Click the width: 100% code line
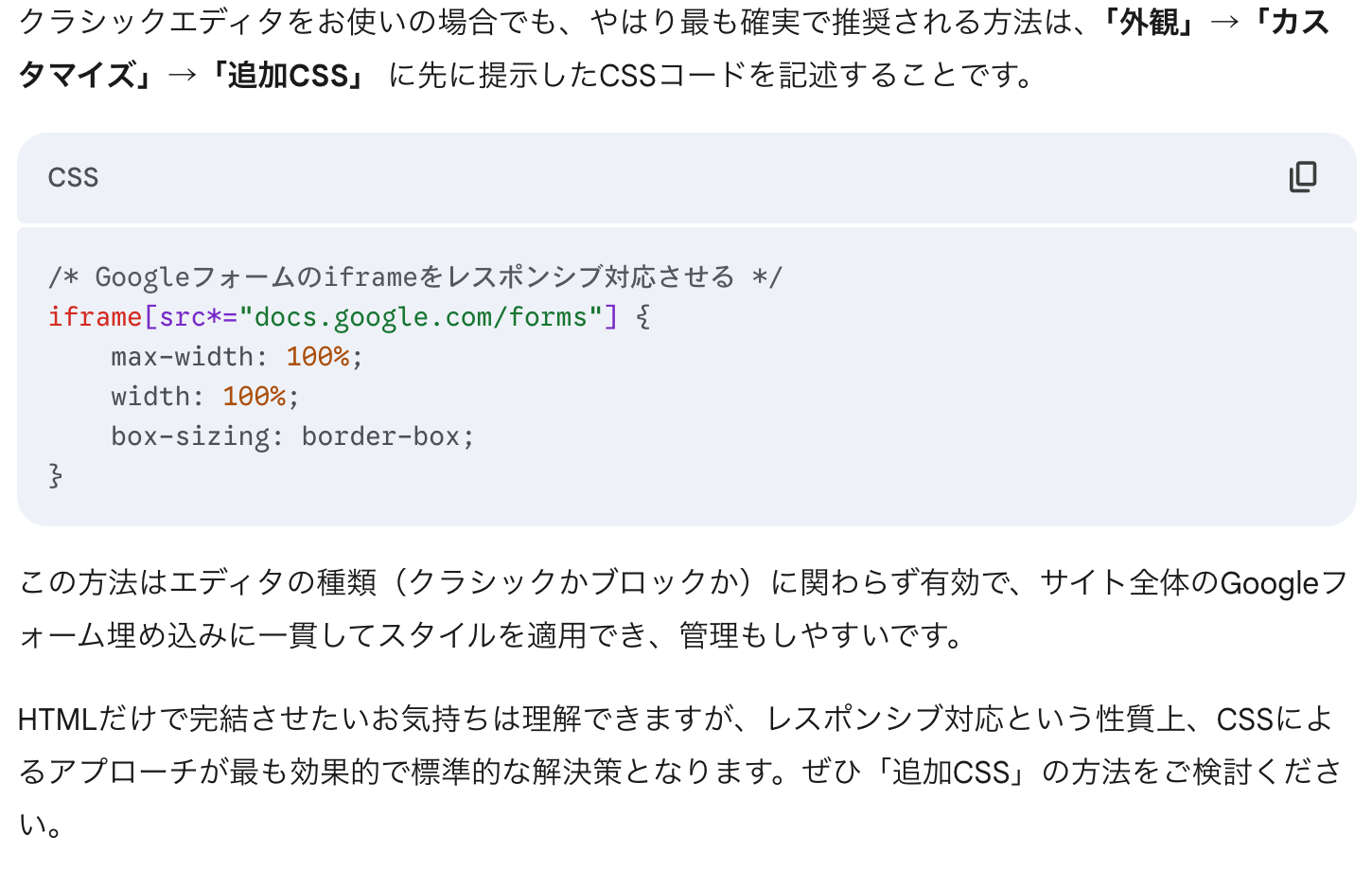The width and height of the screenshot is (1372, 871). coord(204,397)
